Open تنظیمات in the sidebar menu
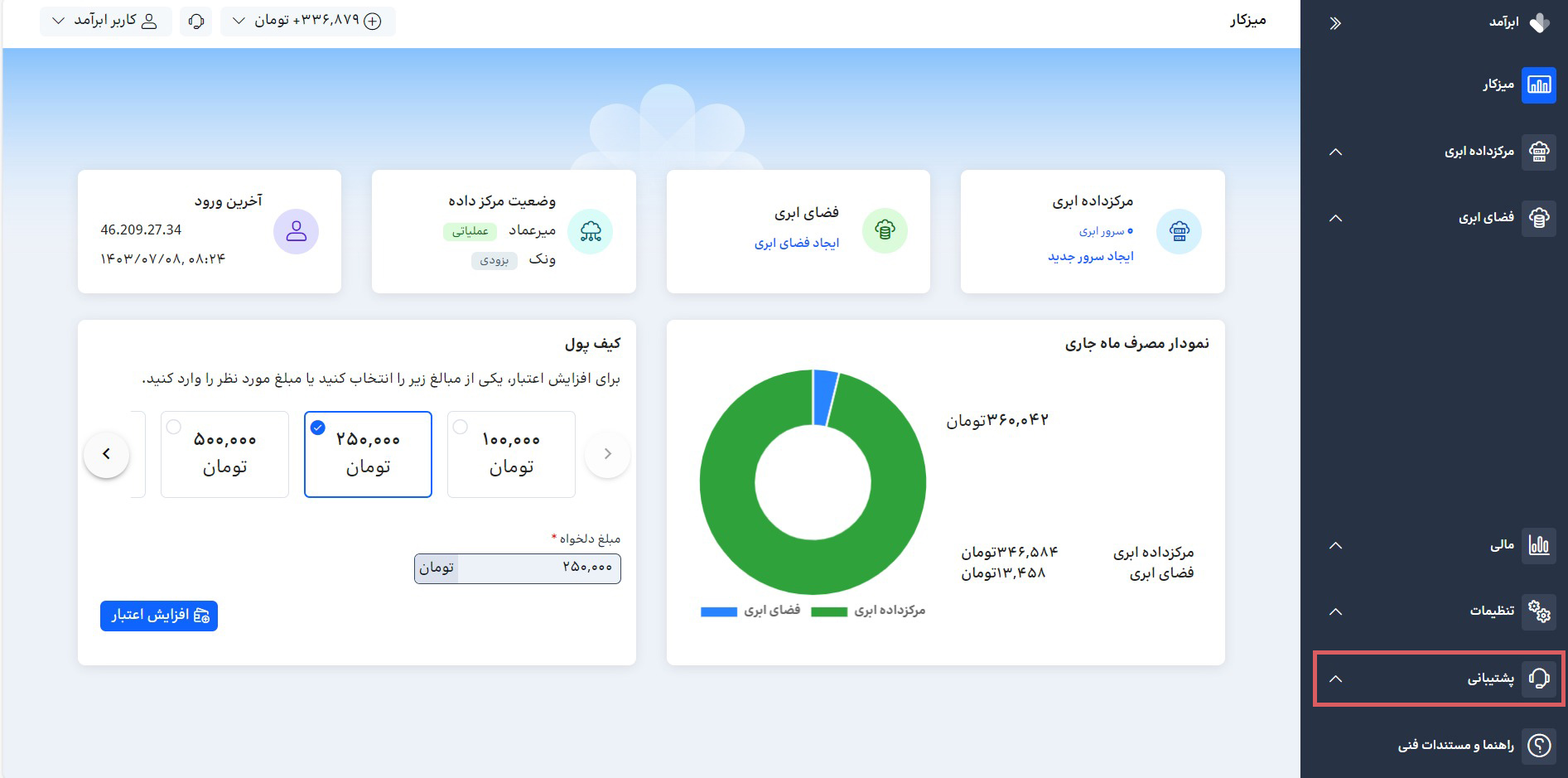The height and width of the screenshot is (778, 1568). coord(1492,611)
